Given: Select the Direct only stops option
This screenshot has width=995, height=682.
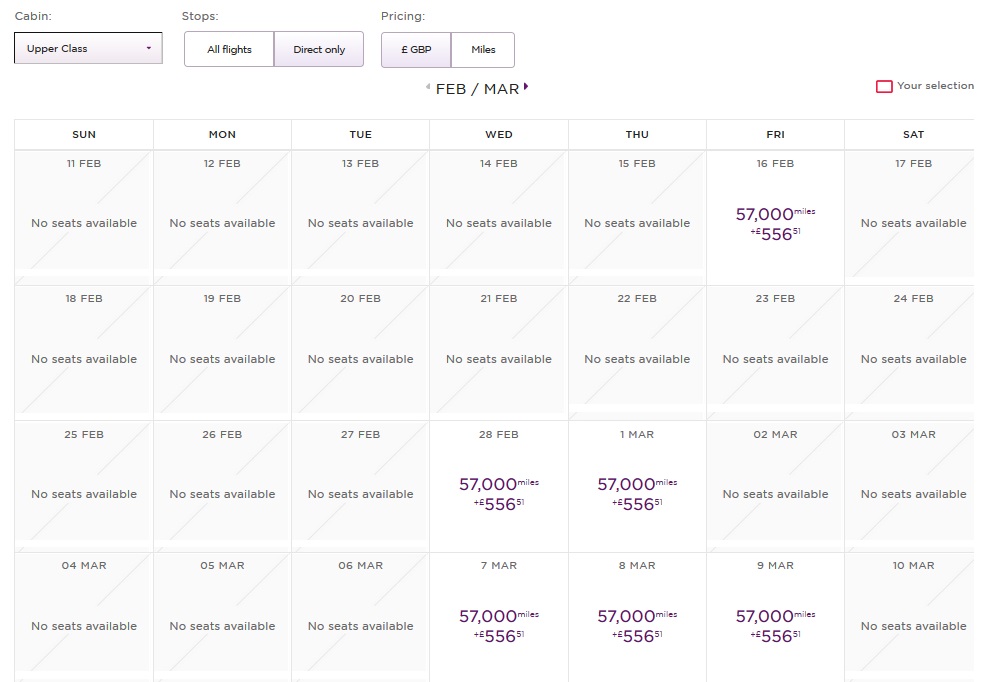Looking at the screenshot, I should (x=319, y=49).
